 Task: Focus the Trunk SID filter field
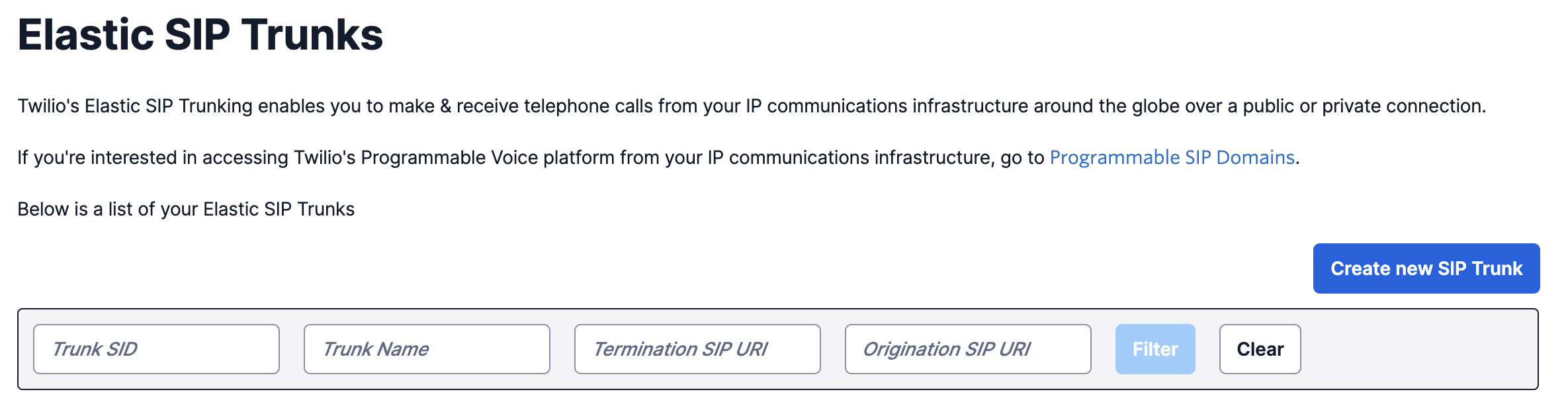point(156,349)
